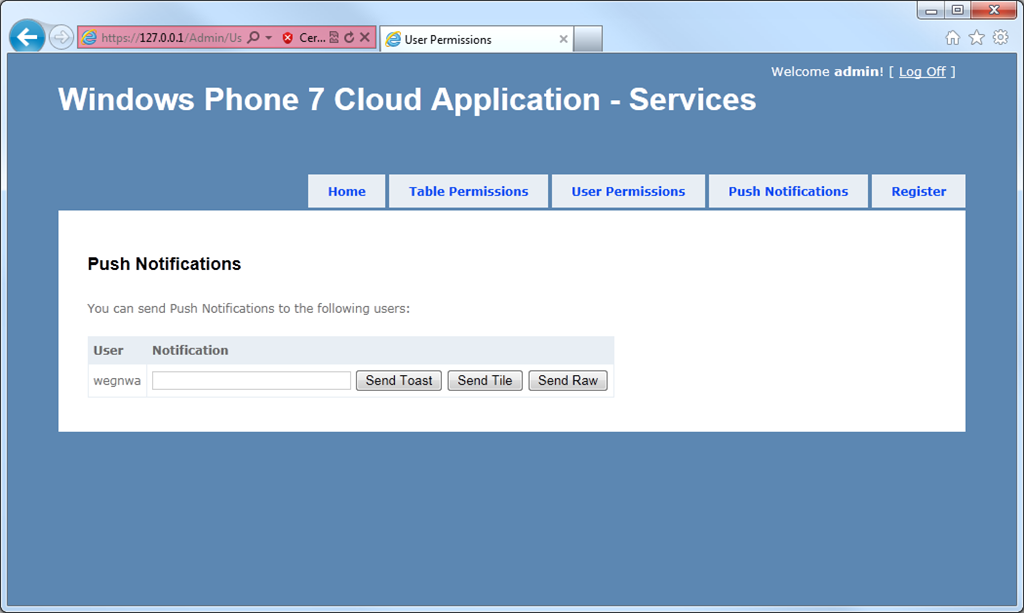The image size is (1024, 613).
Task: Click the Log Off link
Action: tap(922, 72)
